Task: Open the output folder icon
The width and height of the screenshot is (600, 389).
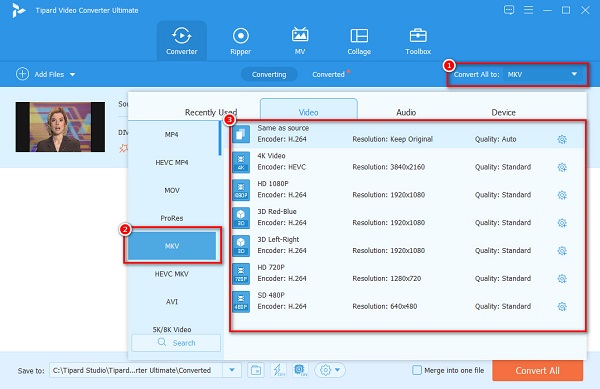Action: (x=256, y=370)
